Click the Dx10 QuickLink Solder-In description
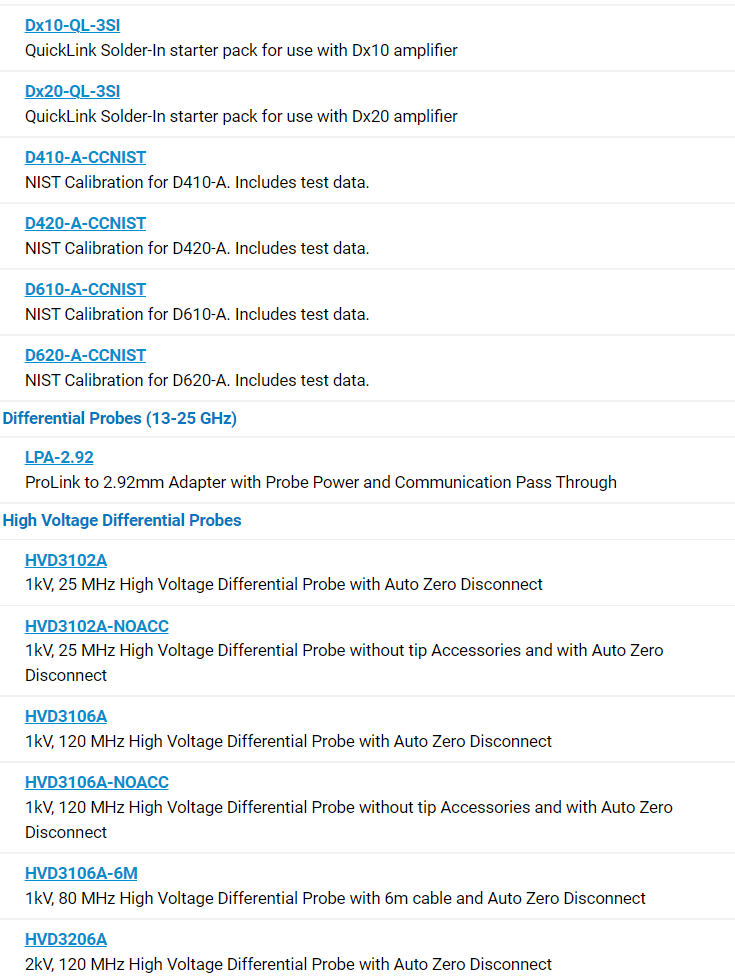The height and width of the screenshot is (976, 735). coord(241,50)
